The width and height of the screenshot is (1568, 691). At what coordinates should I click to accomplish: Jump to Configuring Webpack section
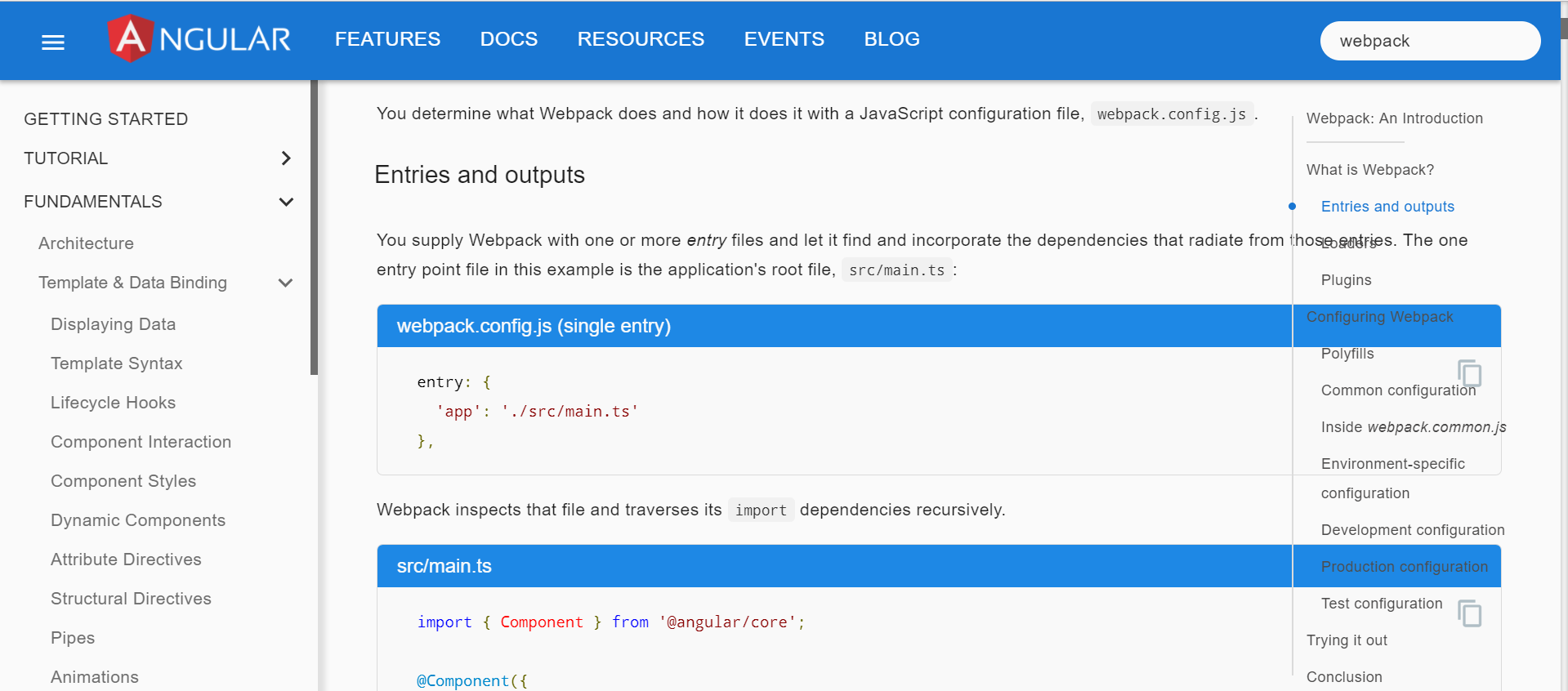1379,317
